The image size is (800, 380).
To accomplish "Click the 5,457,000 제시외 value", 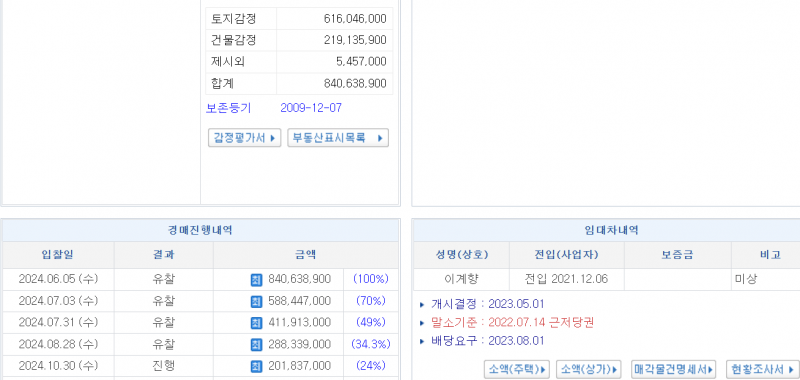I will coord(361,62).
